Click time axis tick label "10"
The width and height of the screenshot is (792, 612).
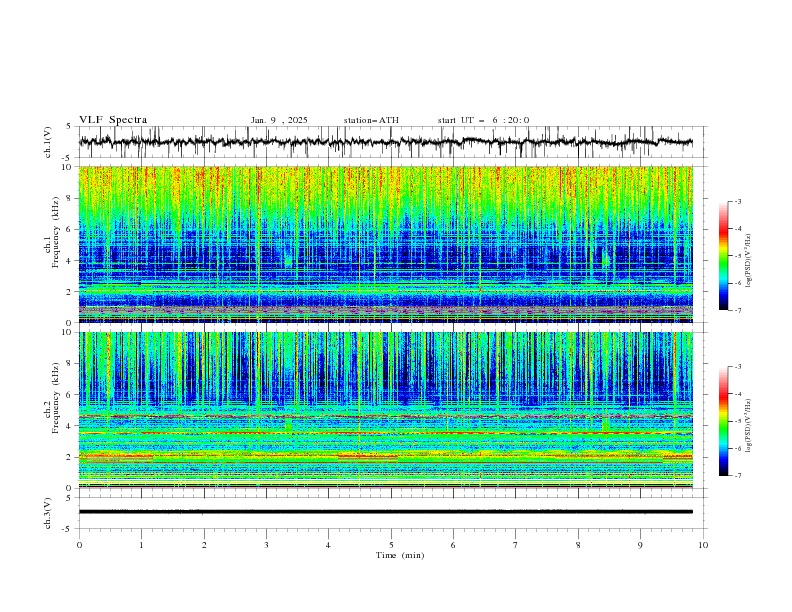(703, 545)
